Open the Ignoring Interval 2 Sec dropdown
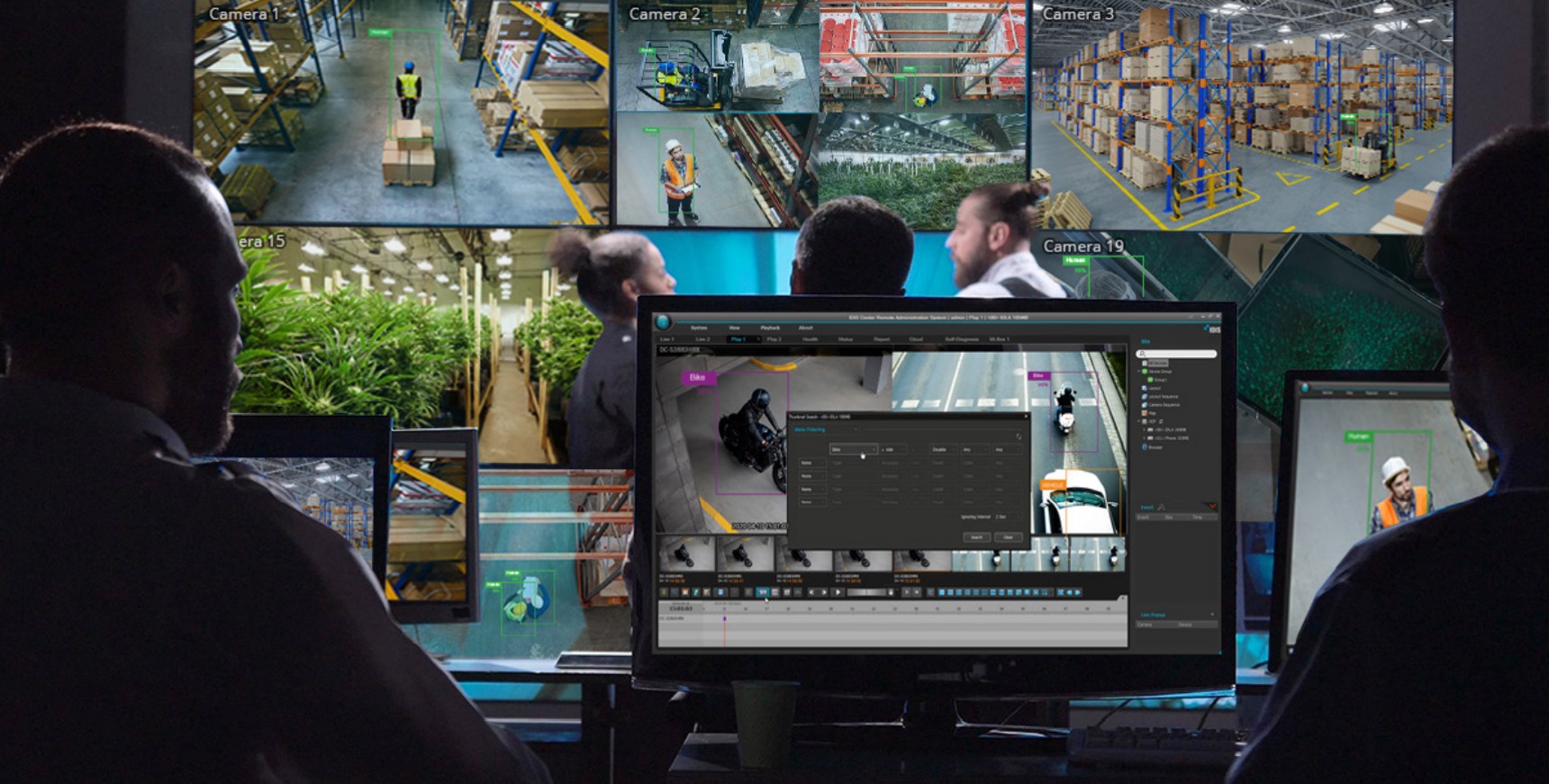 click(x=1008, y=517)
